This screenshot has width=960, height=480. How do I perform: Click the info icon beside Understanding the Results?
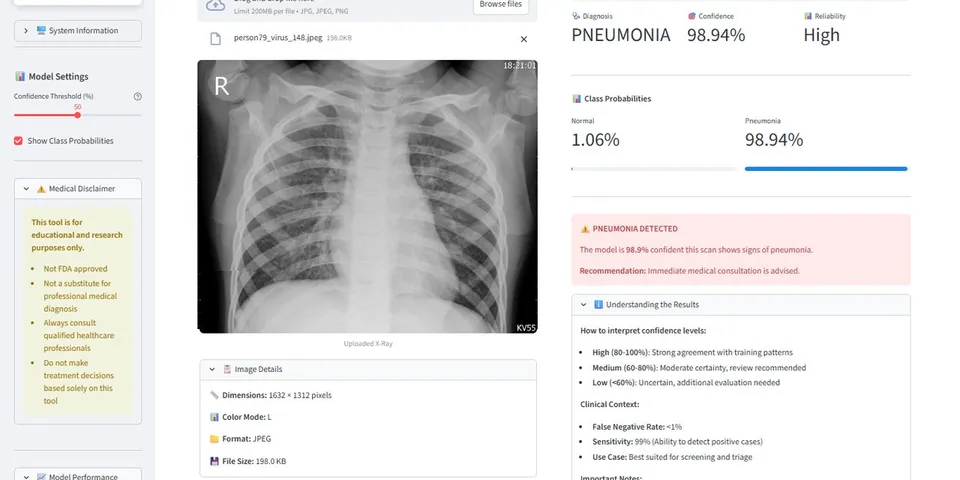[x=598, y=304]
